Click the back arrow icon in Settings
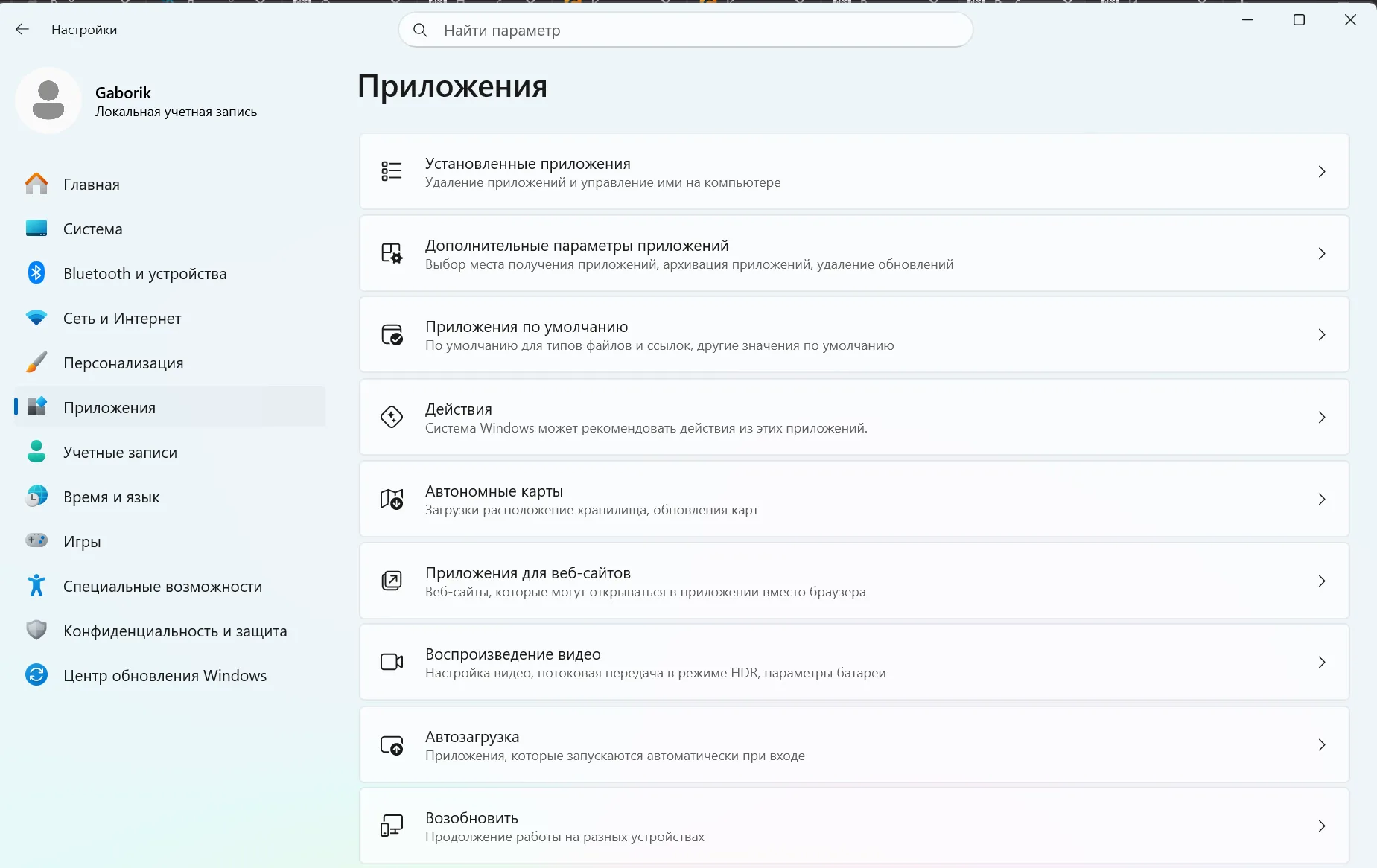This screenshot has height=868, width=1377. pos(22,29)
